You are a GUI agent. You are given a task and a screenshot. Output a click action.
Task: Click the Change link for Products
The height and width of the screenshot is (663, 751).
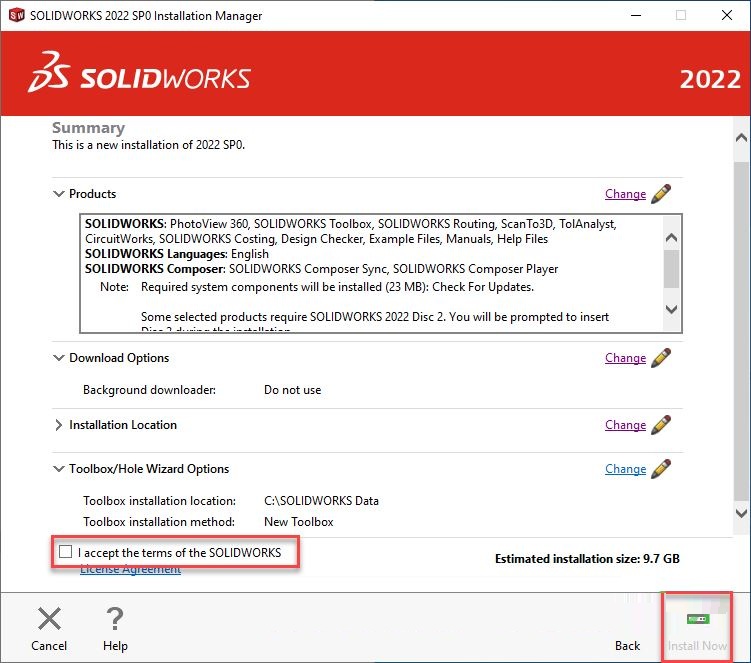coord(626,194)
